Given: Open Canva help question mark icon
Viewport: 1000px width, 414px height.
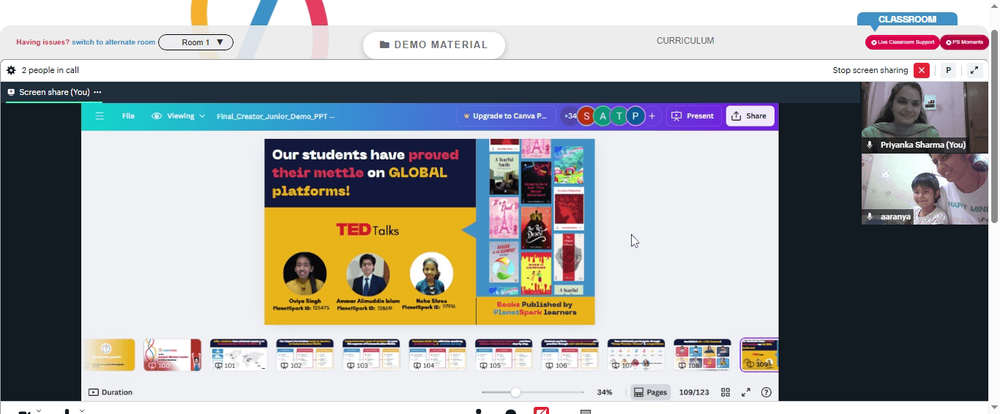Looking at the screenshot, I should point(767,392).
